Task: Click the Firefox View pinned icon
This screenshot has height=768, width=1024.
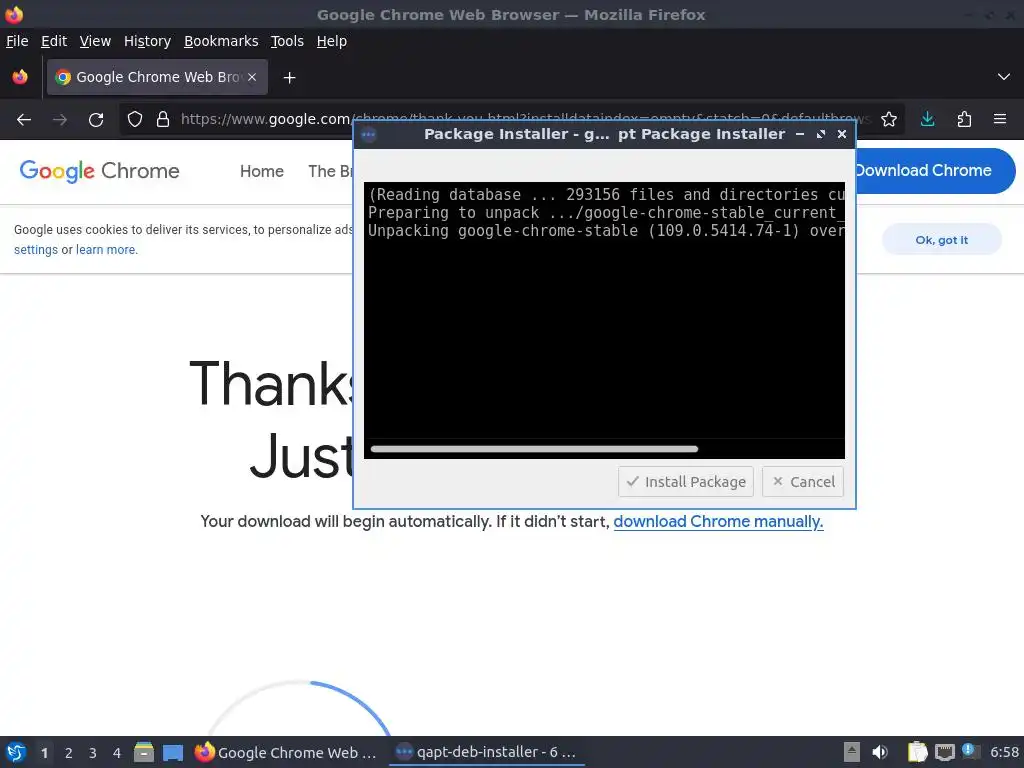Action: (x=20, y=77)
